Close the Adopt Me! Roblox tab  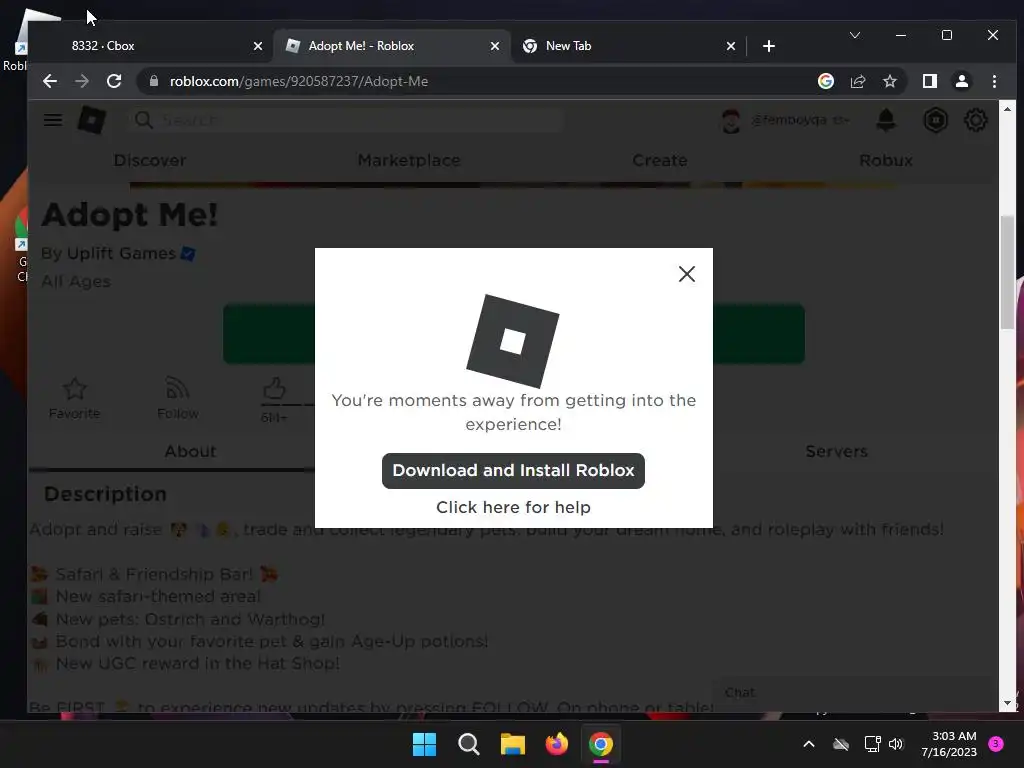pos(494,46)
